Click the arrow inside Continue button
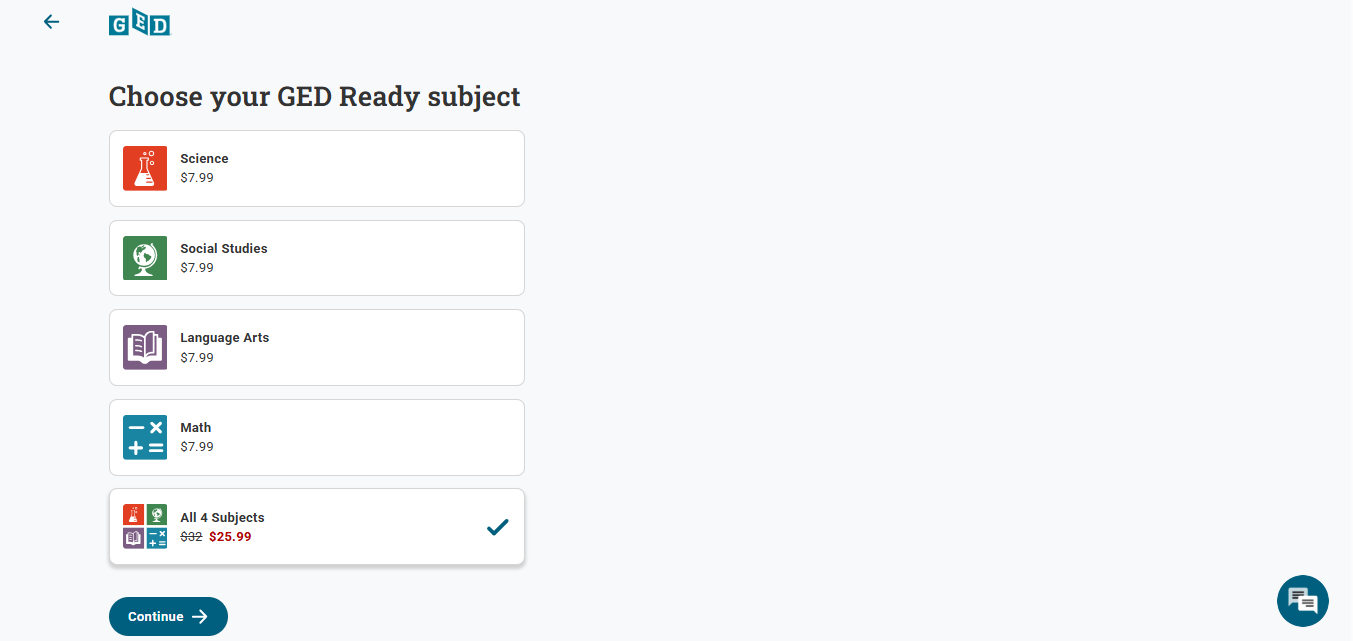The width and height of the screenshot is (1353, 641). coord(200,617)
